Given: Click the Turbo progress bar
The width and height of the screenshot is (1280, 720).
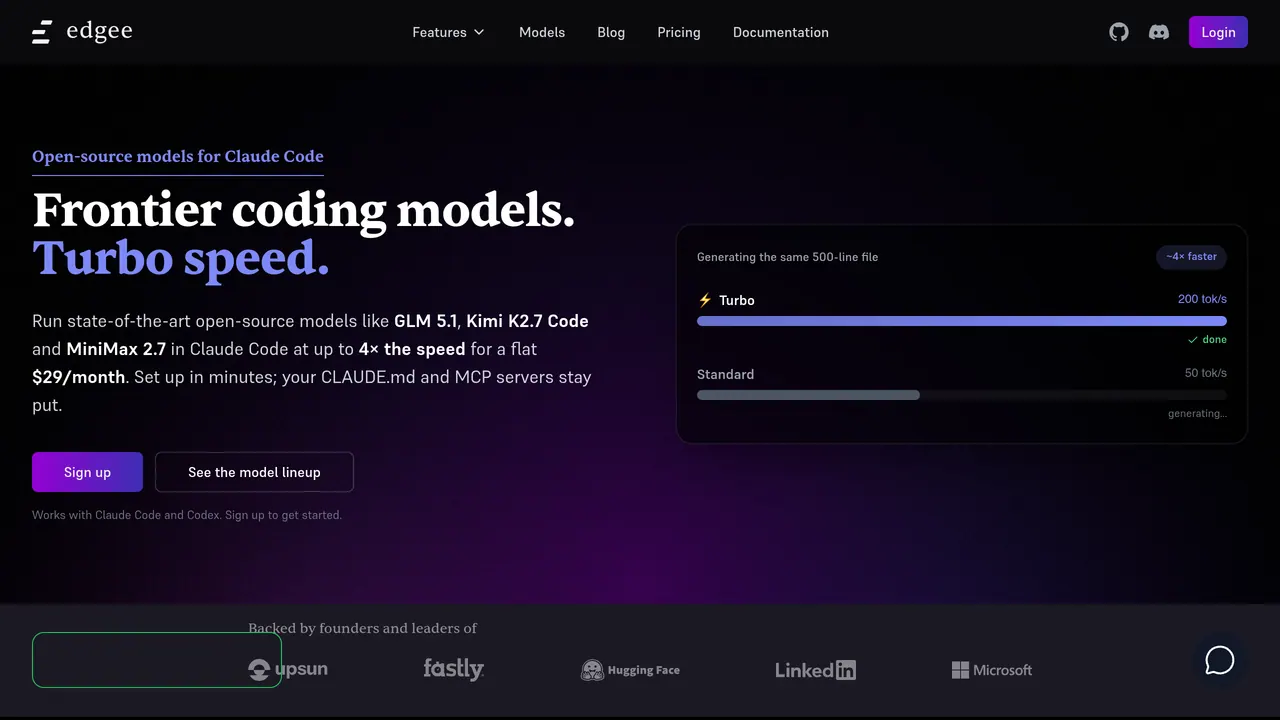Looking at the screenshot, I should tap(962, 321).
